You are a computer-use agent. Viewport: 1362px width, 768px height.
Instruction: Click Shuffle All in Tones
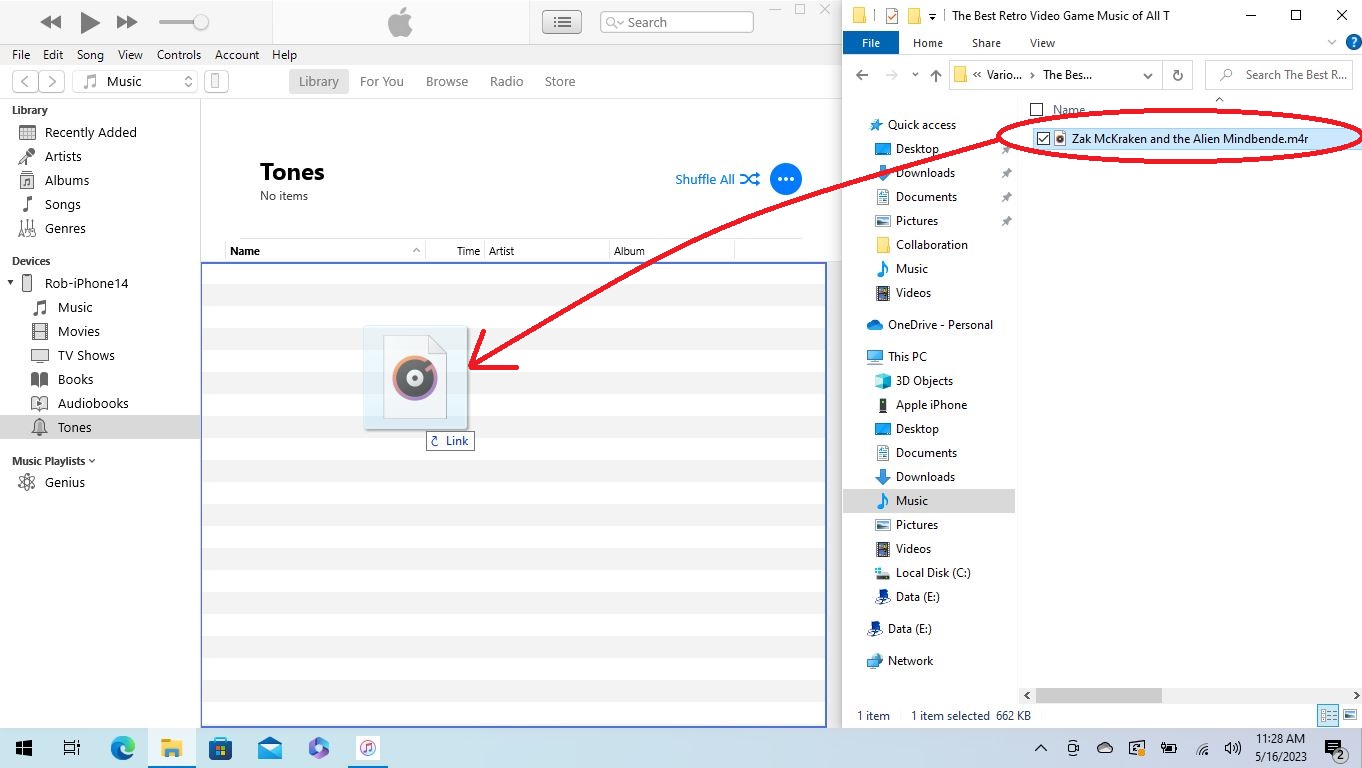(x=717, y=179)
